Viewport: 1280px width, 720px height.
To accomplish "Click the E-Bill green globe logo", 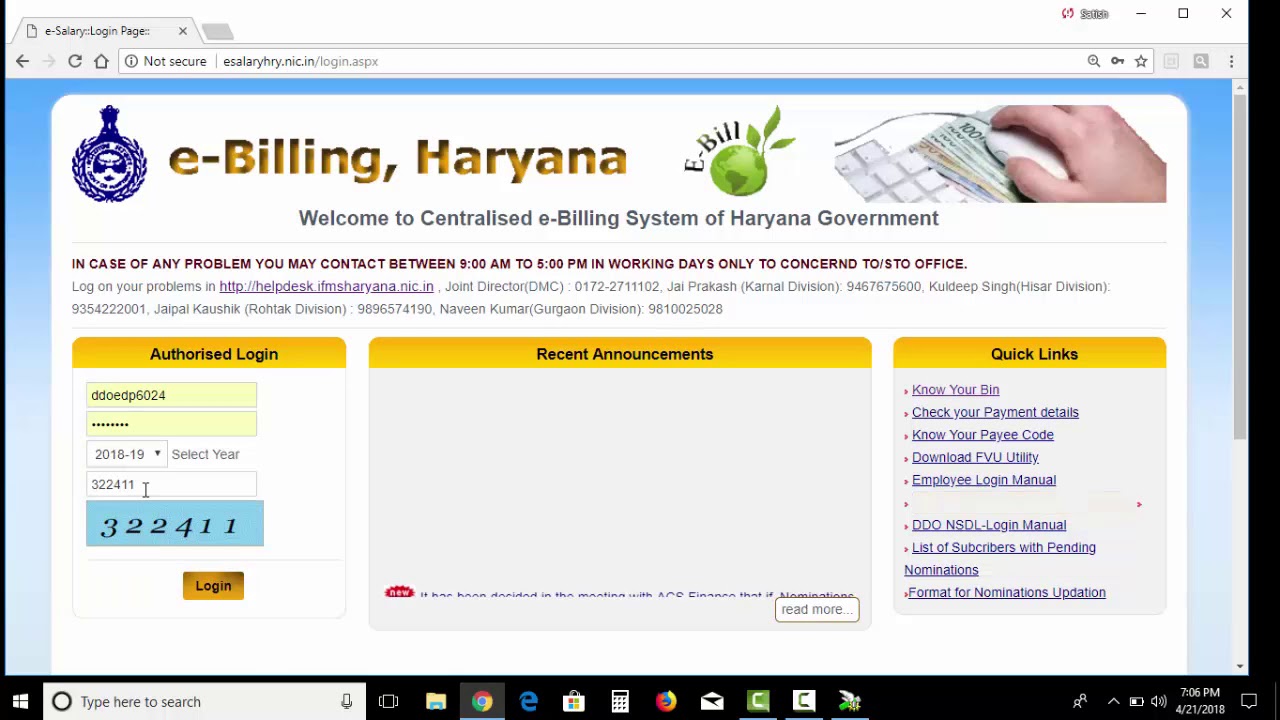I will click(x=740, y=152).
